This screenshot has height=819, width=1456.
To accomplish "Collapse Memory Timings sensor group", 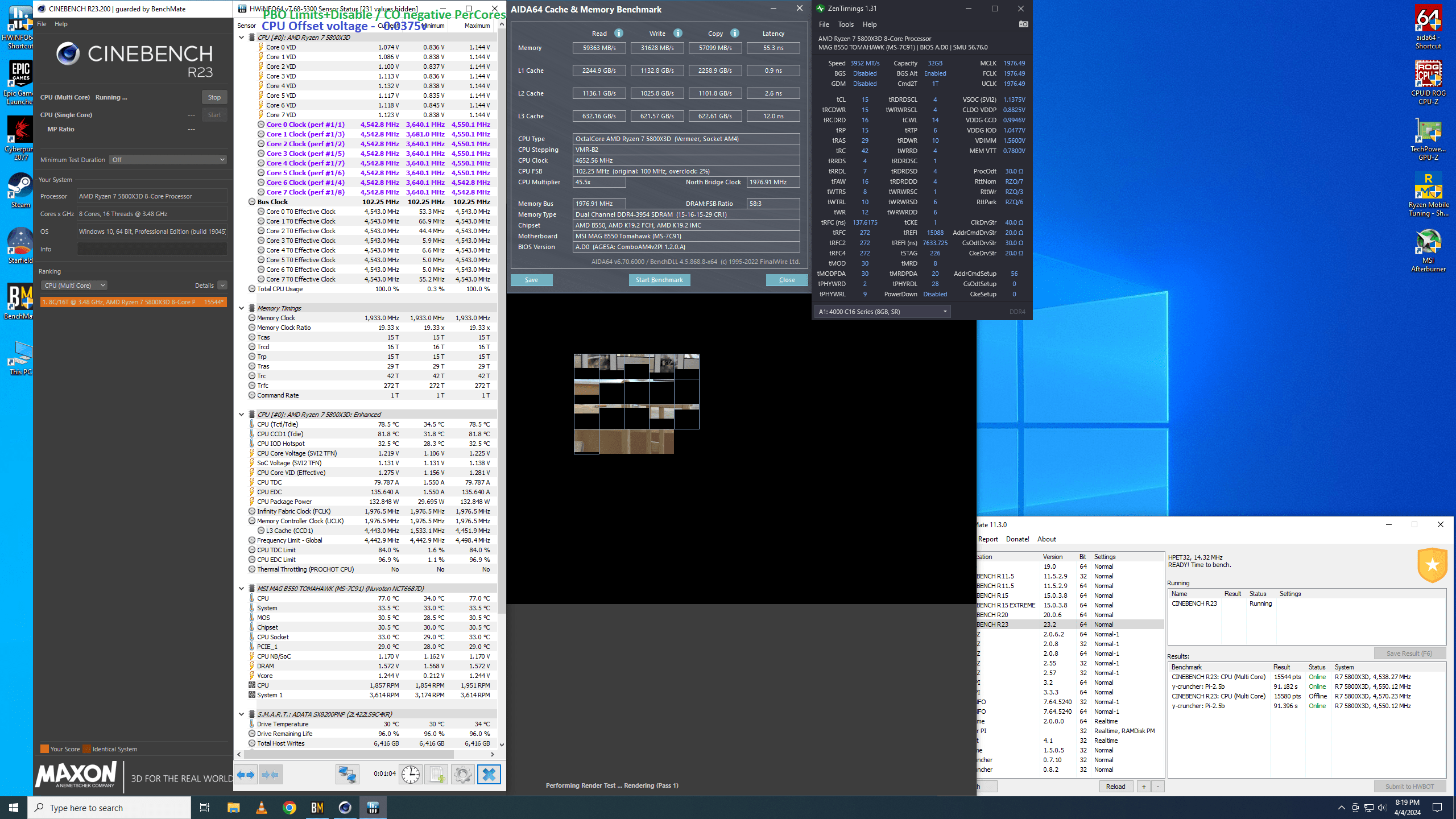I will click(241, 308).
